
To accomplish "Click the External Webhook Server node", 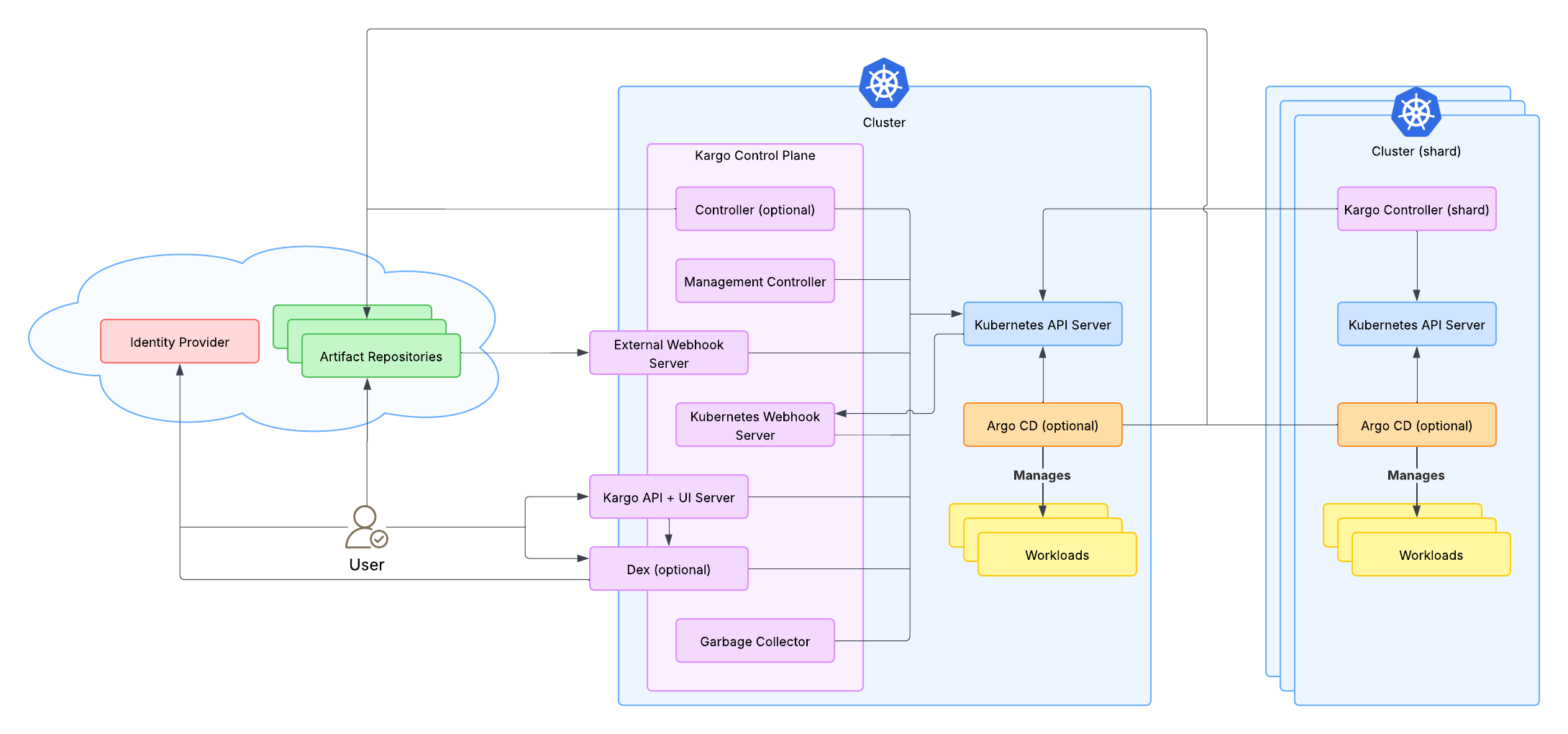I will (668, 353).
